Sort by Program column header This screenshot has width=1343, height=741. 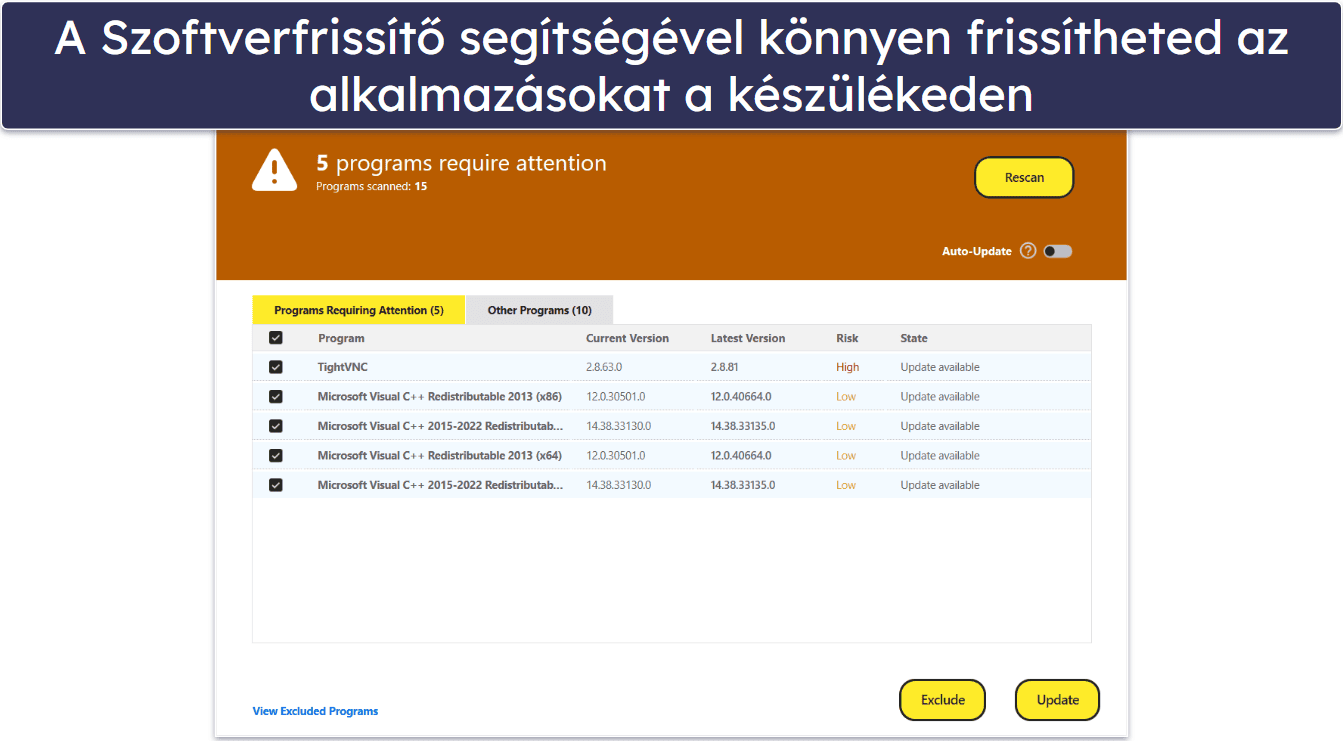[341, 338]
